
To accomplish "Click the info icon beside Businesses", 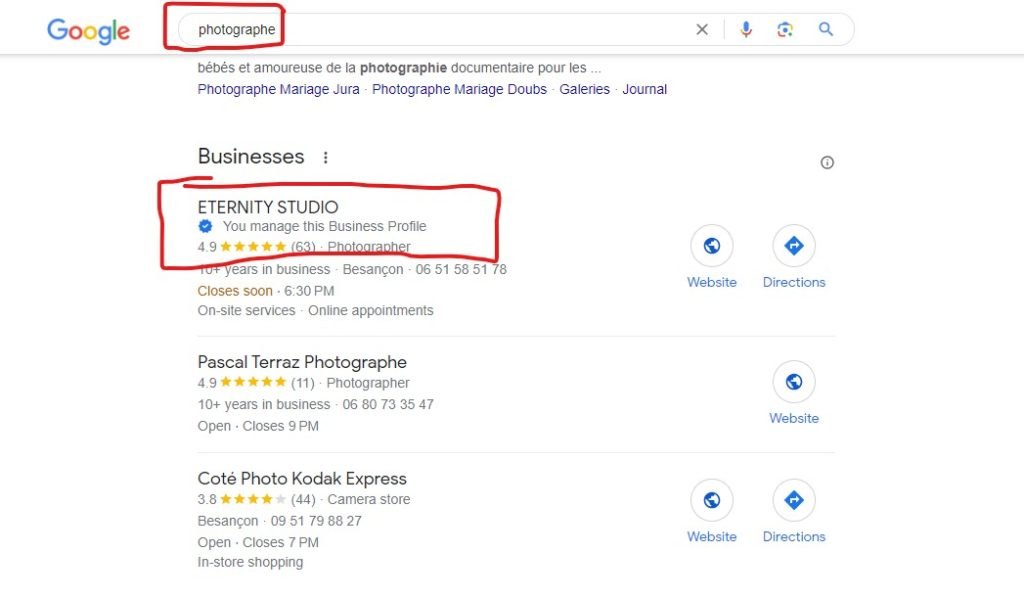I will click(x=827, y=163).
